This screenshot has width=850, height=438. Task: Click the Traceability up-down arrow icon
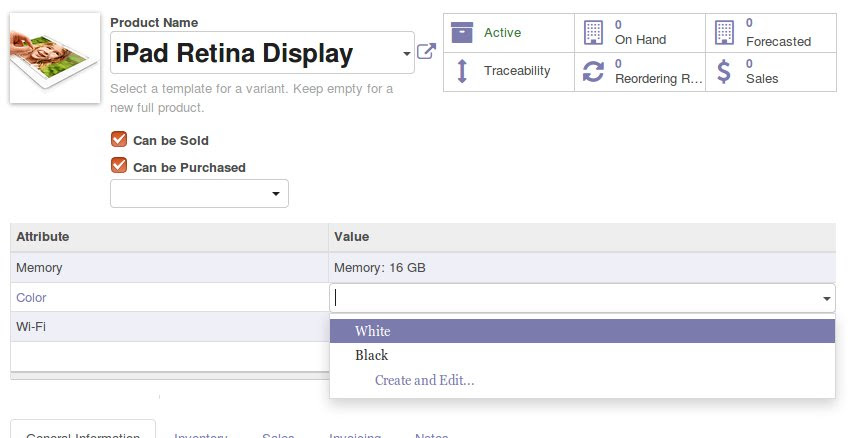coord(462,71)
